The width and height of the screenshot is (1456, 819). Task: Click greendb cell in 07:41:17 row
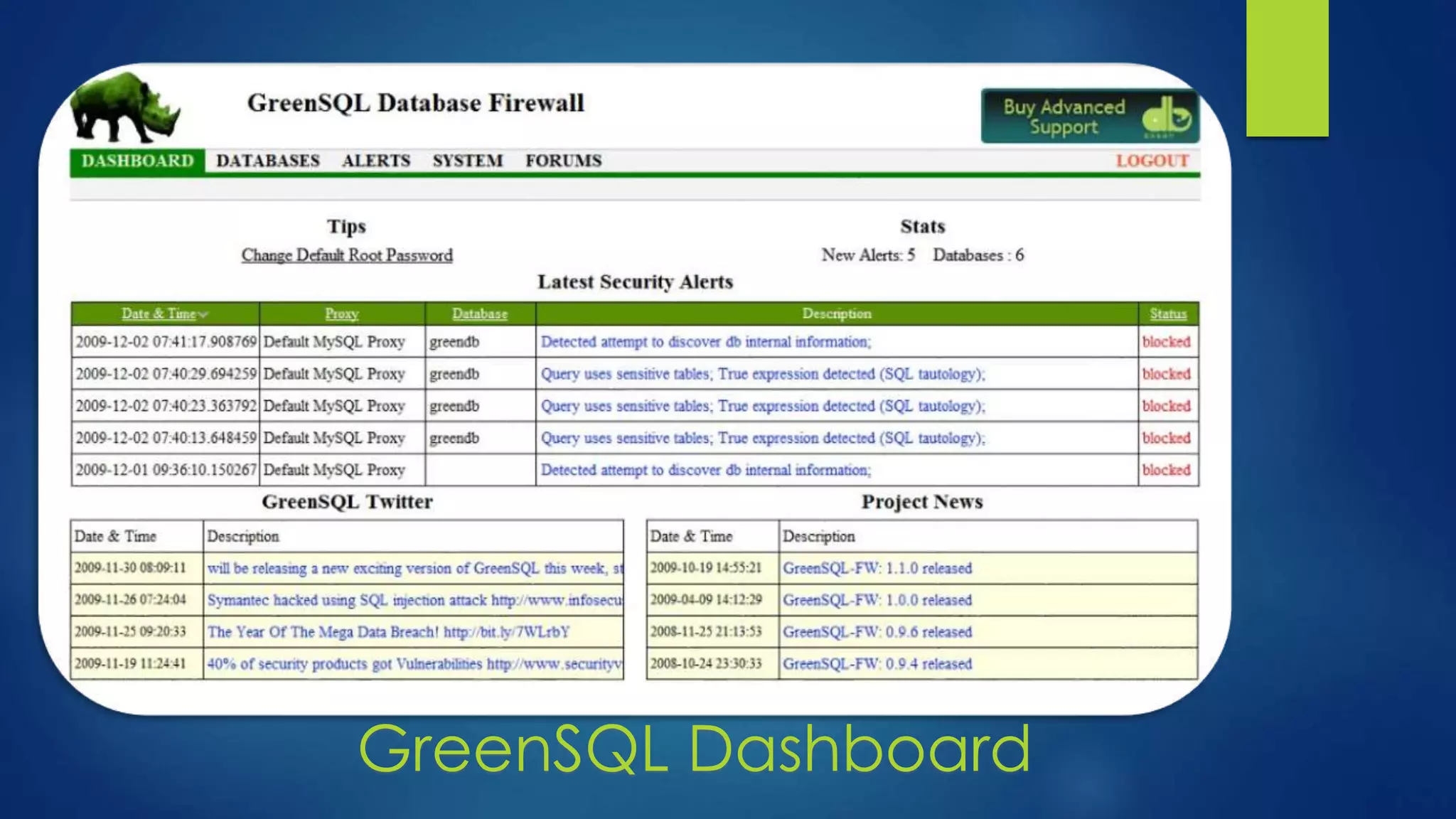coord(454,342)
